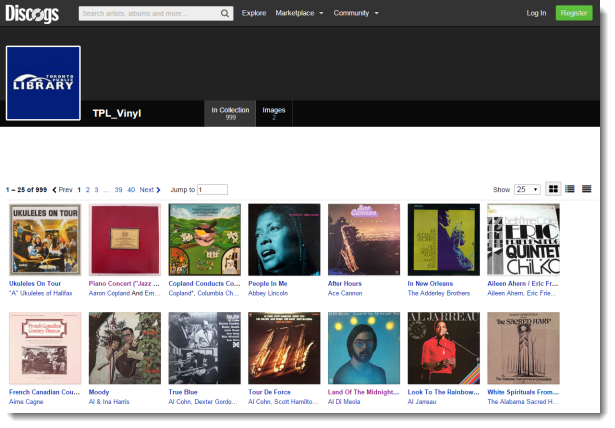This screenshot has height=428, width=615.
Task: Click the Abbey Lincoln artist link
Action: 268,293
